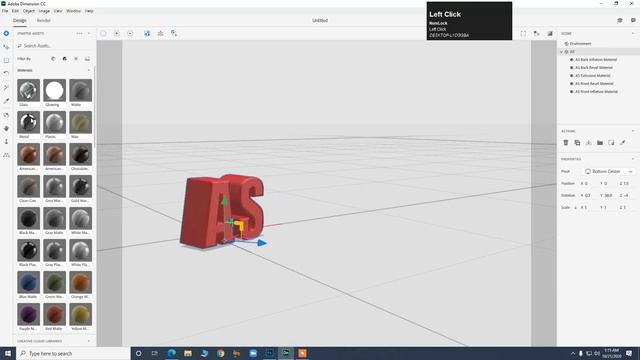Open the Pivot Bottom Center dropdown

pyautogui.click(x=609, y=171)
